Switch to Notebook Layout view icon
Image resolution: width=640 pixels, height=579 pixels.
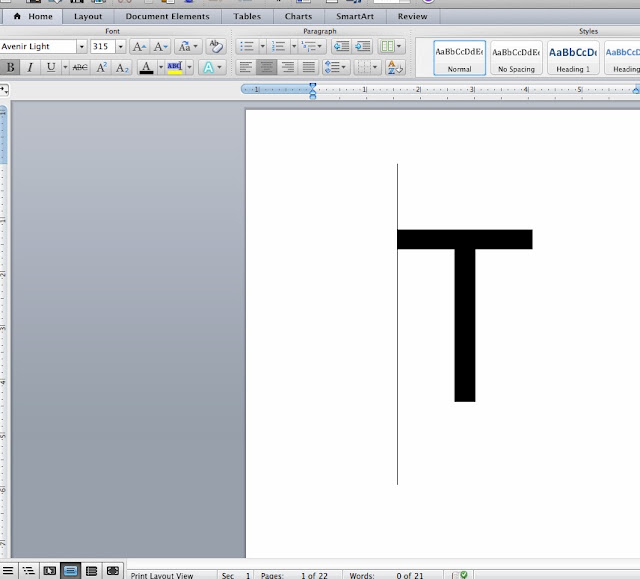(91, 570)
